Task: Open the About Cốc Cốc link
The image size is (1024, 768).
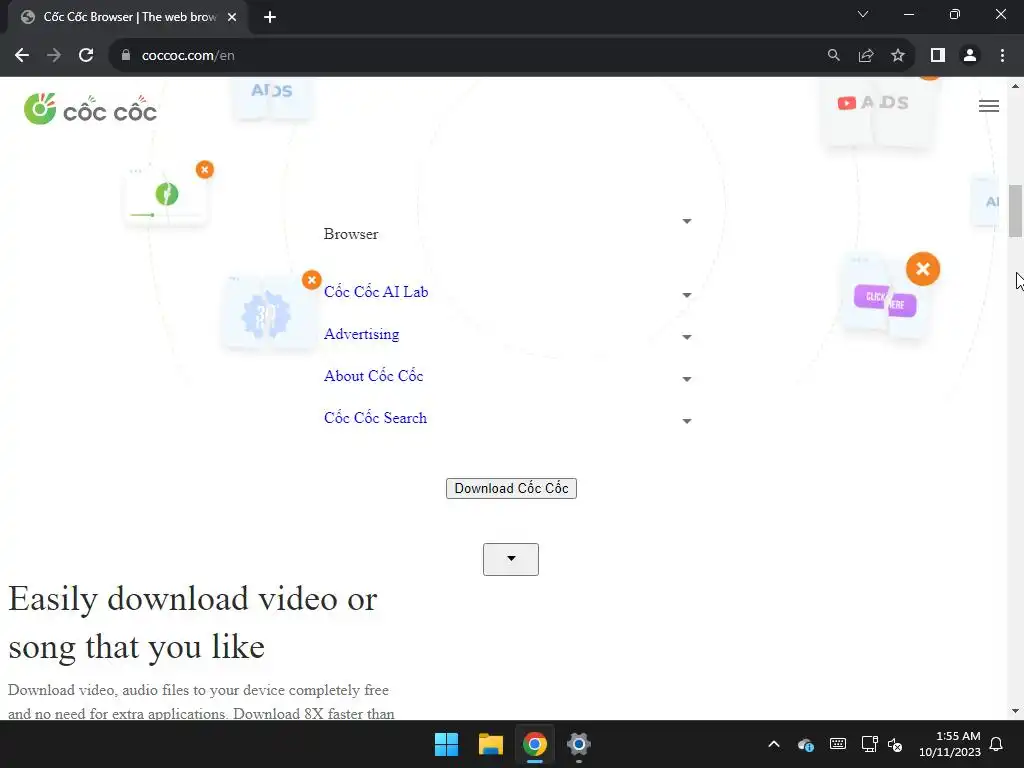Action: point(374,376)
